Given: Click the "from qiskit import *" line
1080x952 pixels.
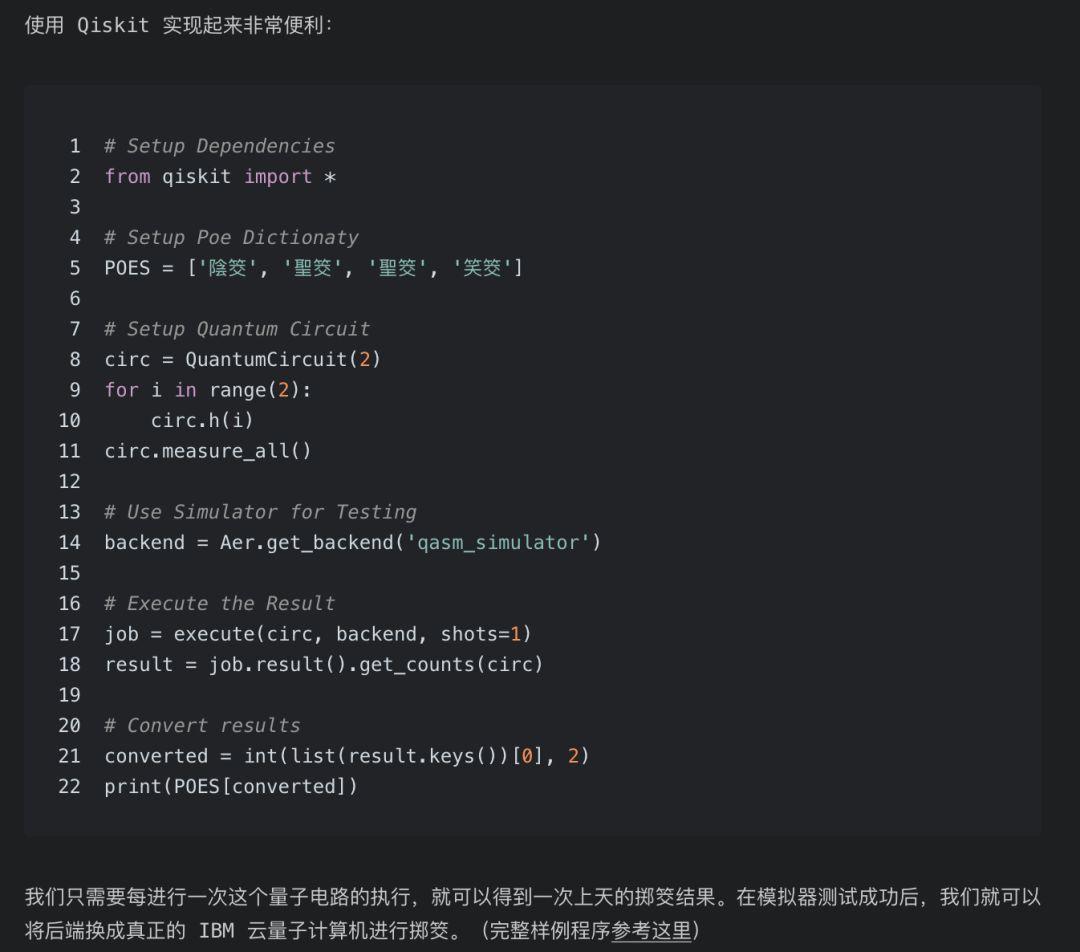Looking at the screenshot, I should pyautogui.click(x=220, y=177).
